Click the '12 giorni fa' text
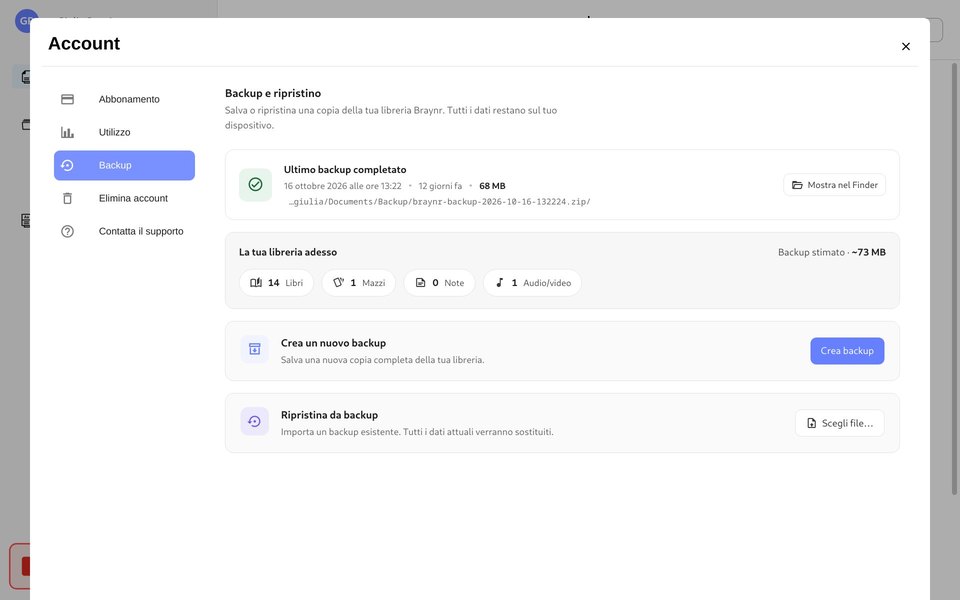This screenshot has height=600, width=960. (440, 186)
